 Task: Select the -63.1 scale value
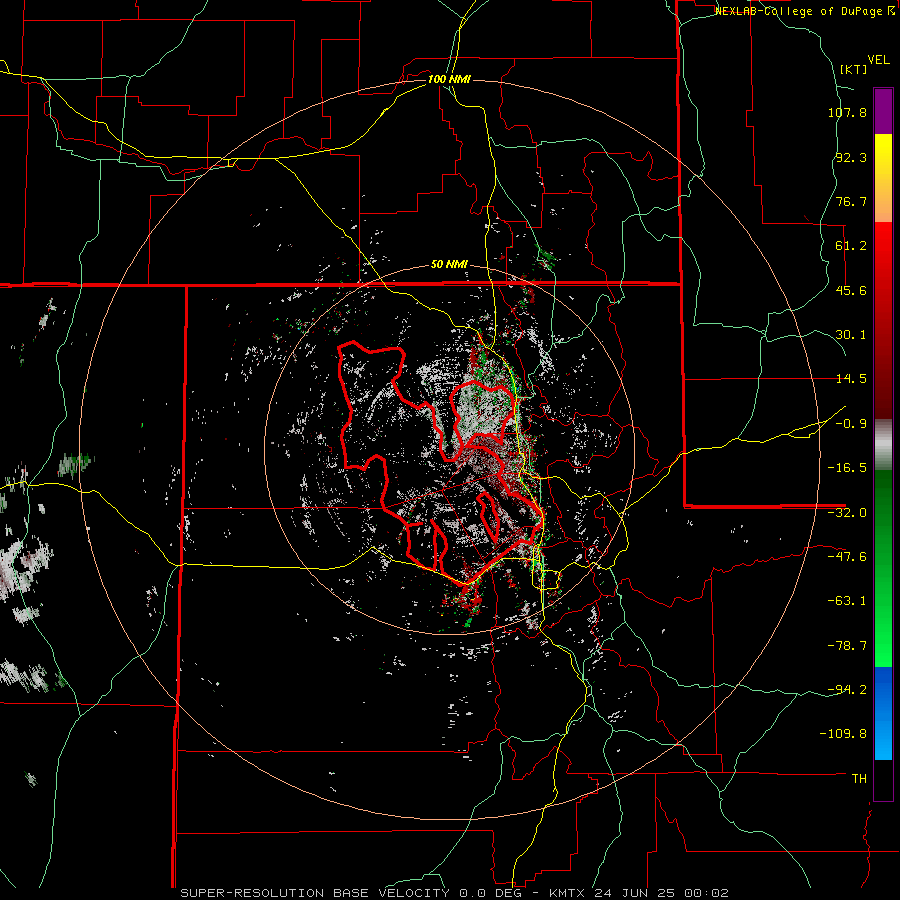click(x=847, y=601)
